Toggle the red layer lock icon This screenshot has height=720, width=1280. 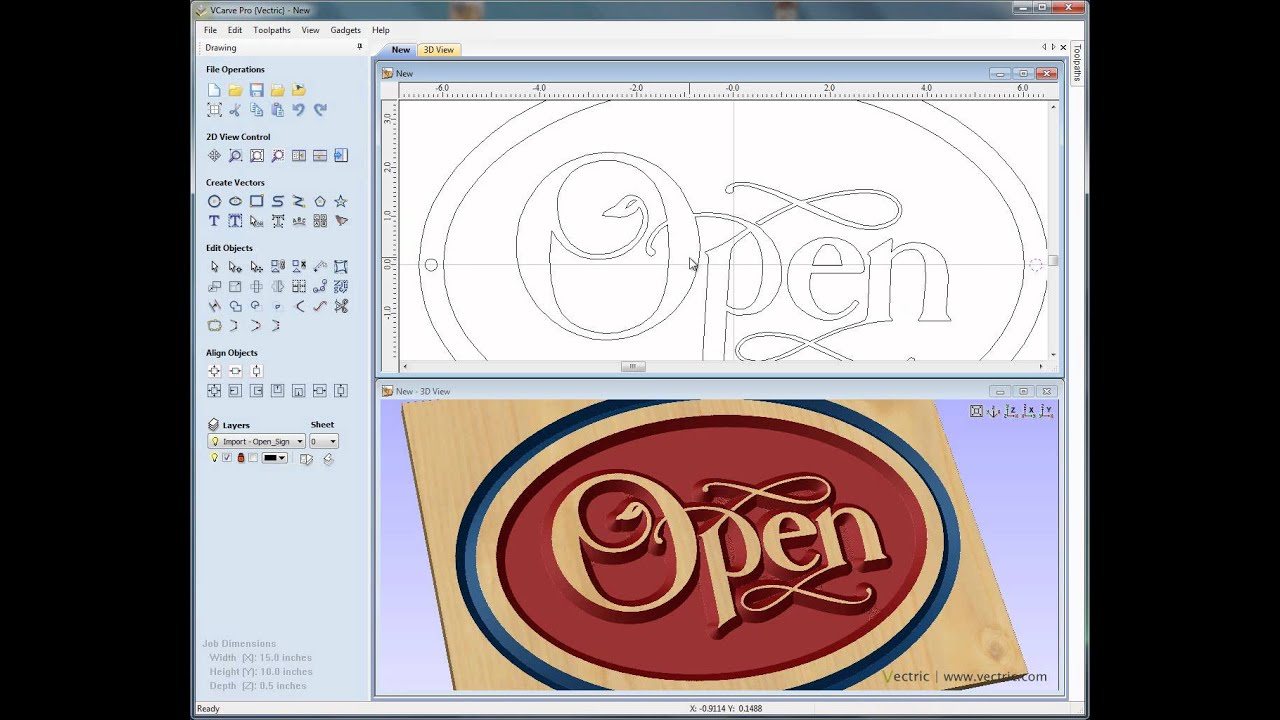[x=240, y=458]
